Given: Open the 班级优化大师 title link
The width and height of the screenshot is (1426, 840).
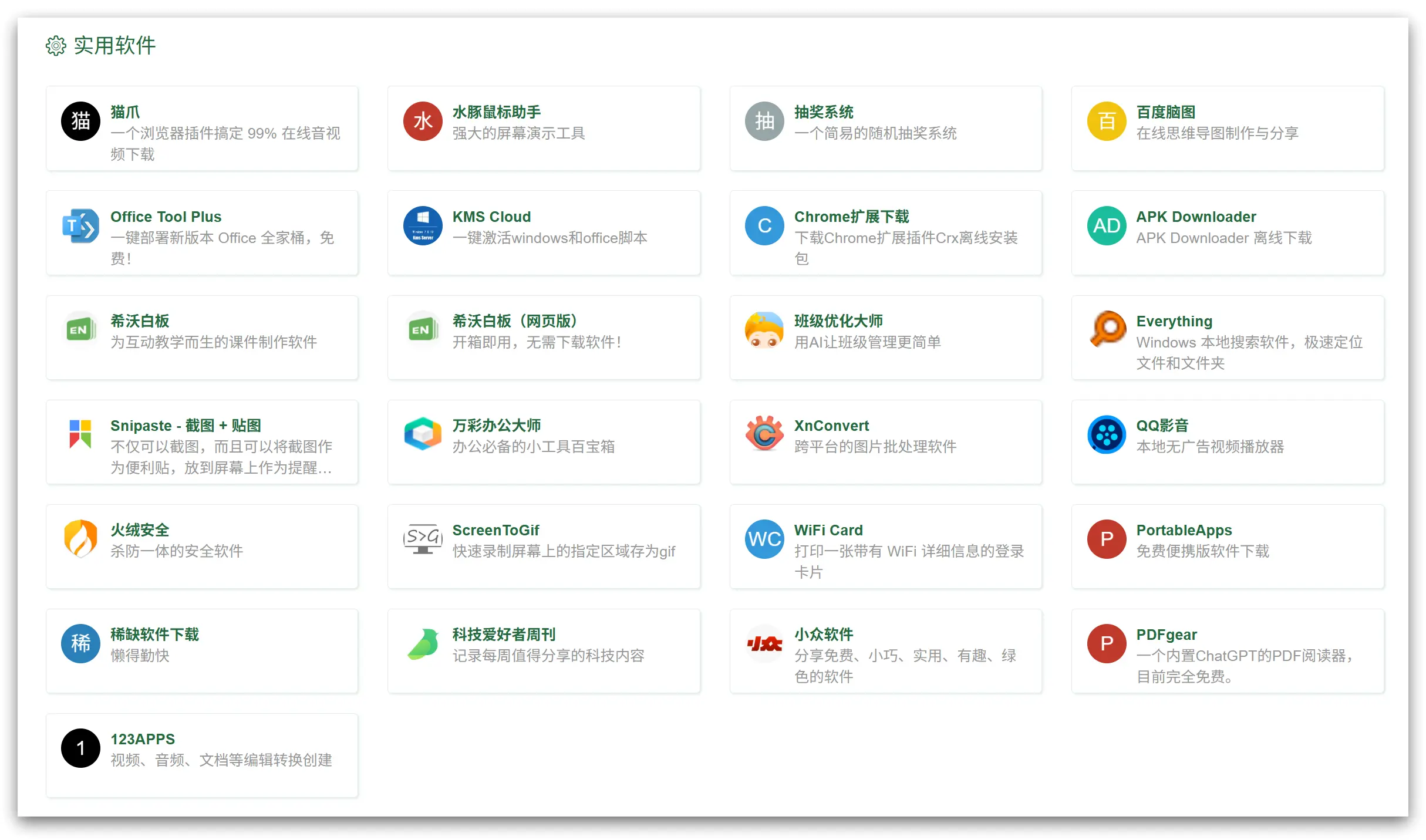Looking at the screenshot, I should [838, 321].
